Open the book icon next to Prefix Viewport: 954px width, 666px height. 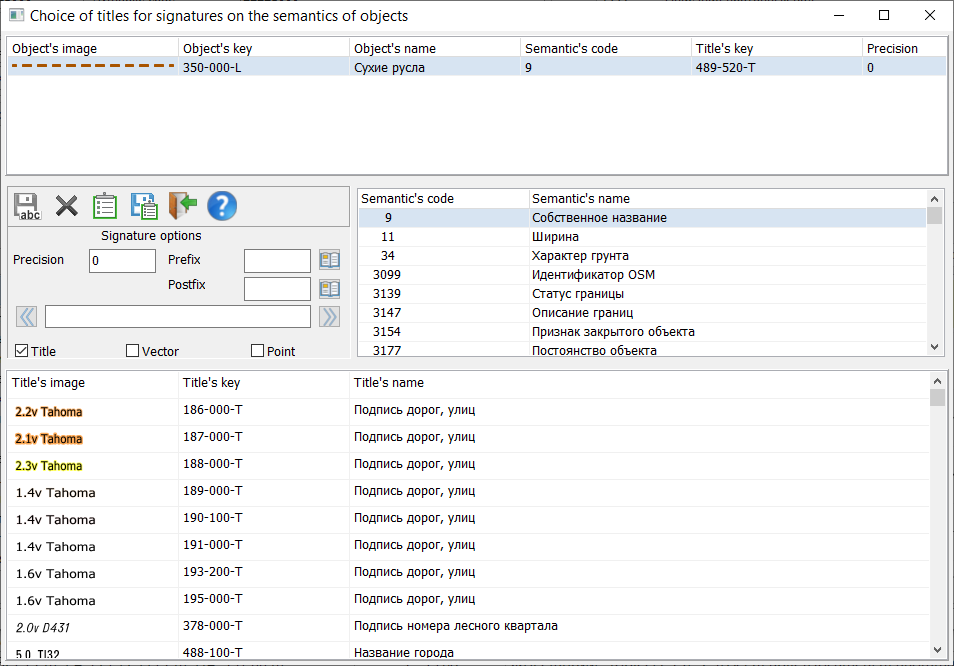(x=330, y=261)
